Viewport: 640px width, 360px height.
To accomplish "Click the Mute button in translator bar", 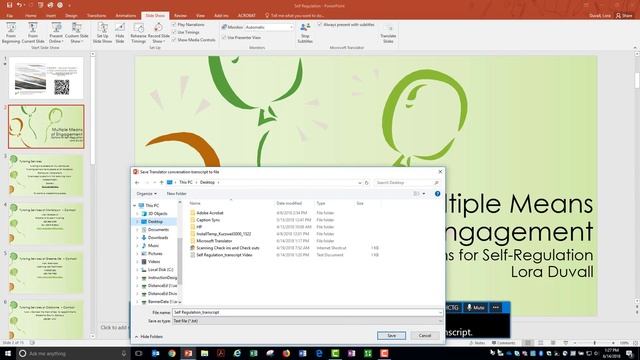I will [x=476, y=307].
